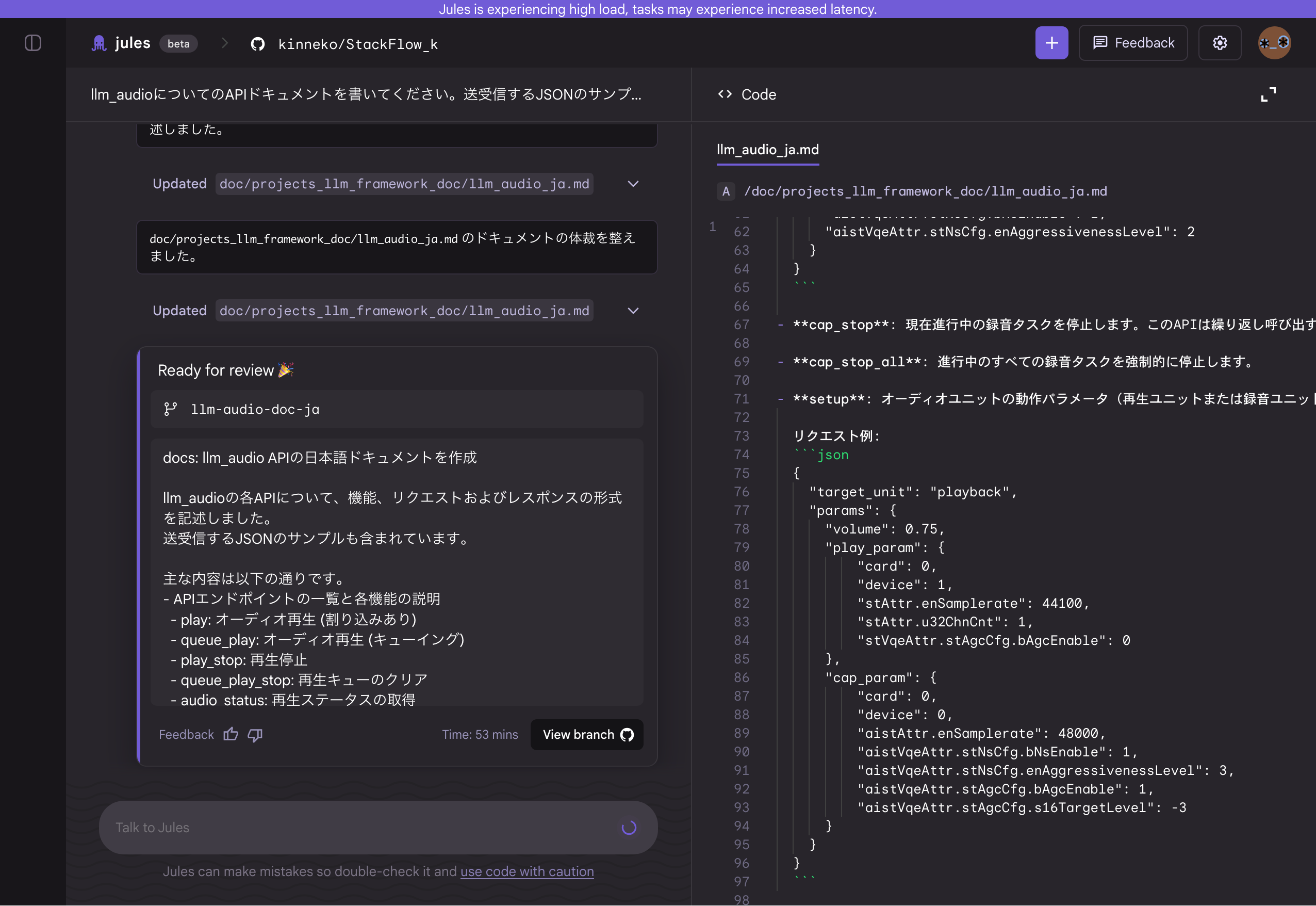Viewport: 1316px width, 906px height.
Task: Open the kinneko/StackFlow_k repository link
Action: (x=358, y=44)
